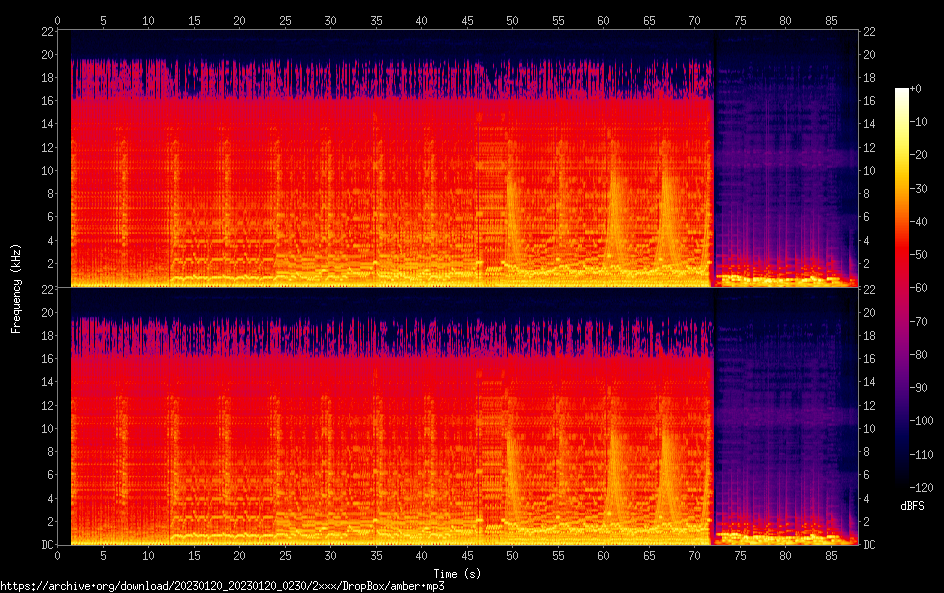Image resolution: width=944 pixels, height=593 pixels.
Task: Click the dBFS label under the color bar
Action: tap(911, 506)
